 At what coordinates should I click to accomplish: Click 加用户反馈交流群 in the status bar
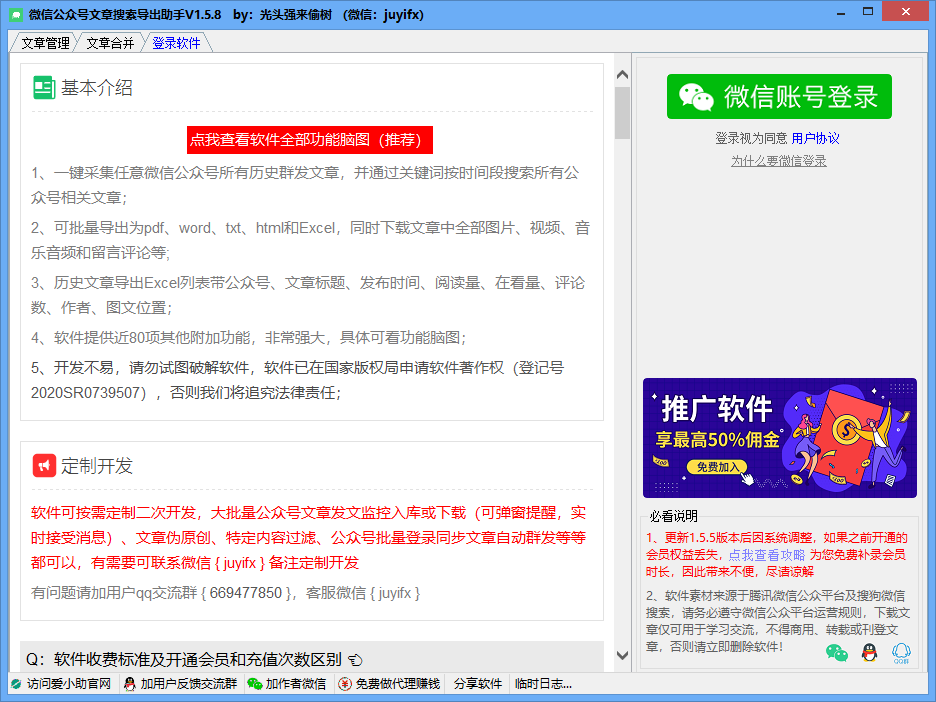tap(180, 683)
